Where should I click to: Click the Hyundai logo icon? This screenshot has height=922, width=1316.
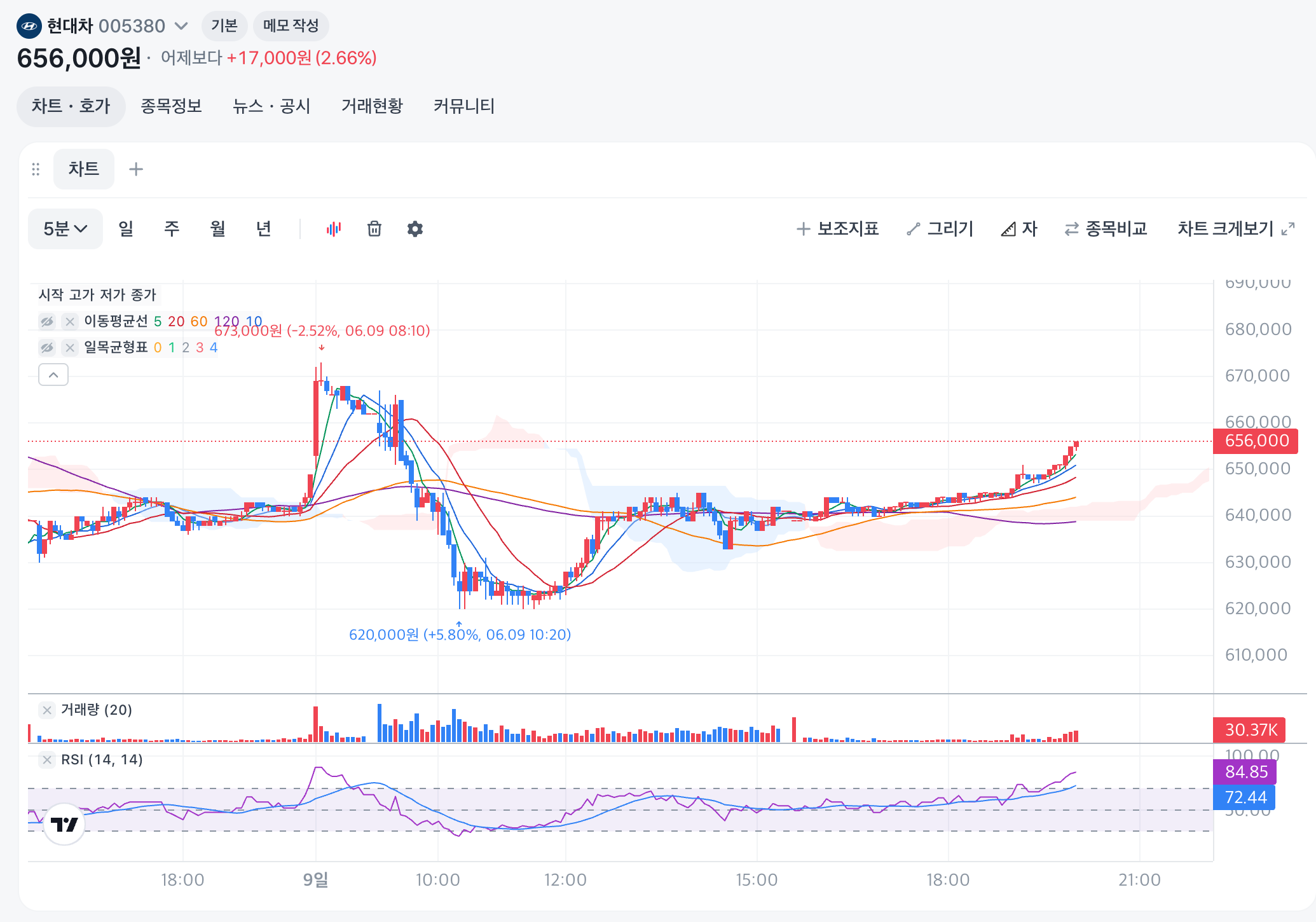point(29,26)
